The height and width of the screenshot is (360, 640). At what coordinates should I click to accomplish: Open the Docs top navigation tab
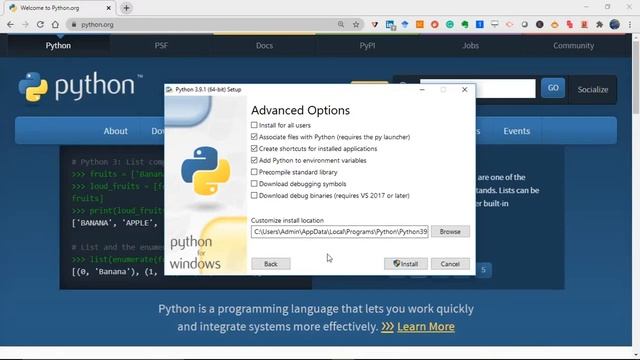coord(264,45)
